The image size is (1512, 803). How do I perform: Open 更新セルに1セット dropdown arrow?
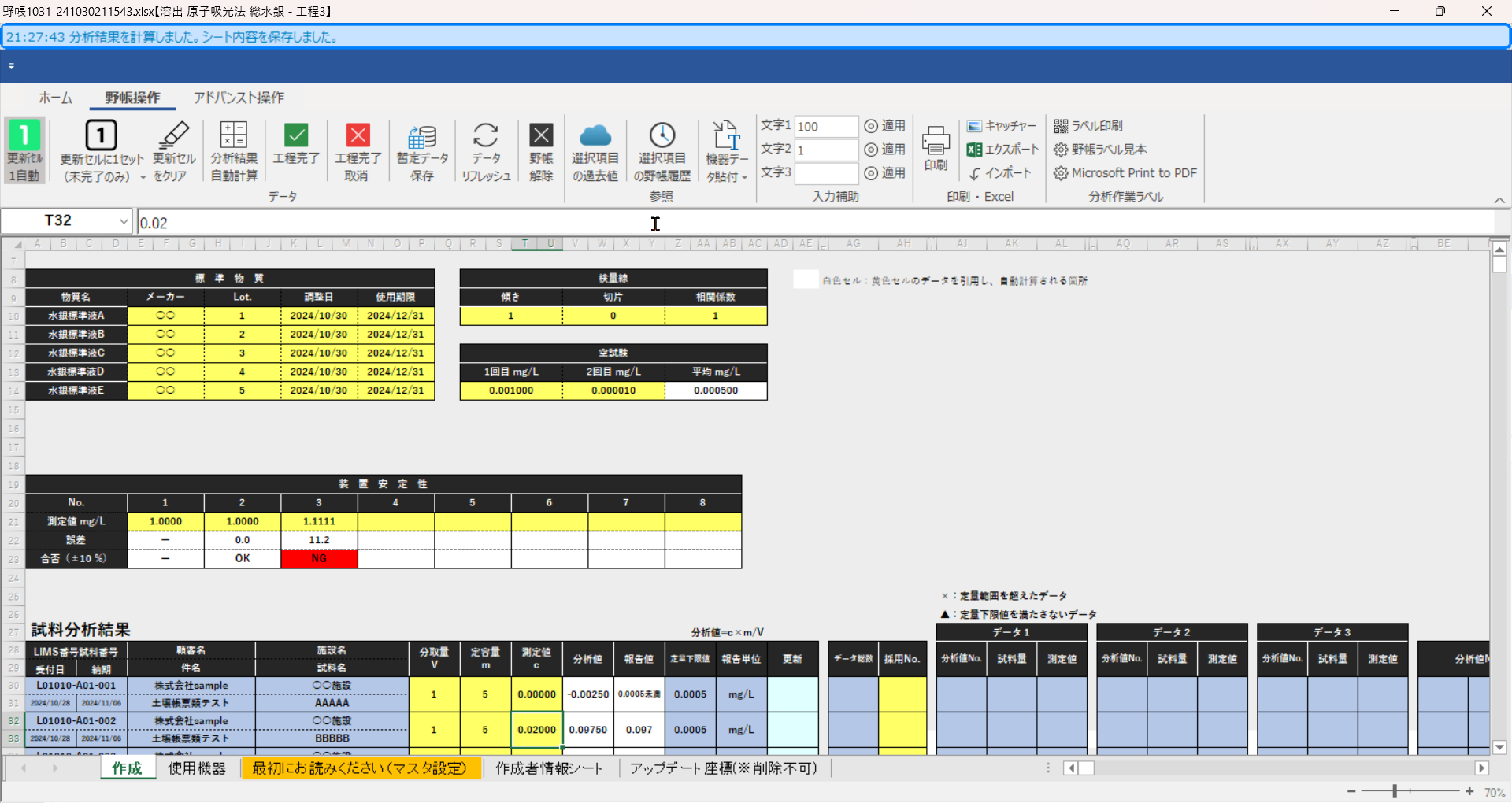click(143, 177)
